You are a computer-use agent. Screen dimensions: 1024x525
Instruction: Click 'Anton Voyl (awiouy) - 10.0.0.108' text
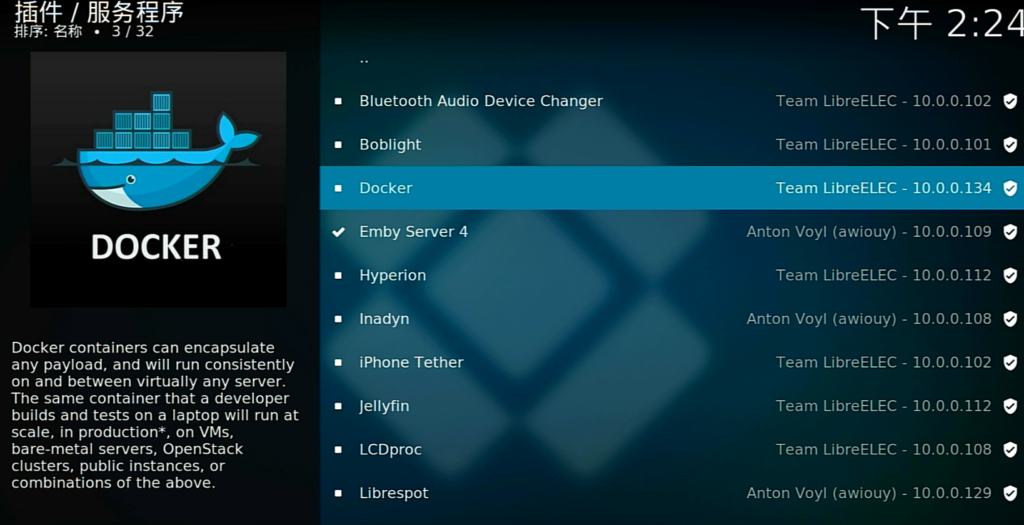tap(869, 319)
